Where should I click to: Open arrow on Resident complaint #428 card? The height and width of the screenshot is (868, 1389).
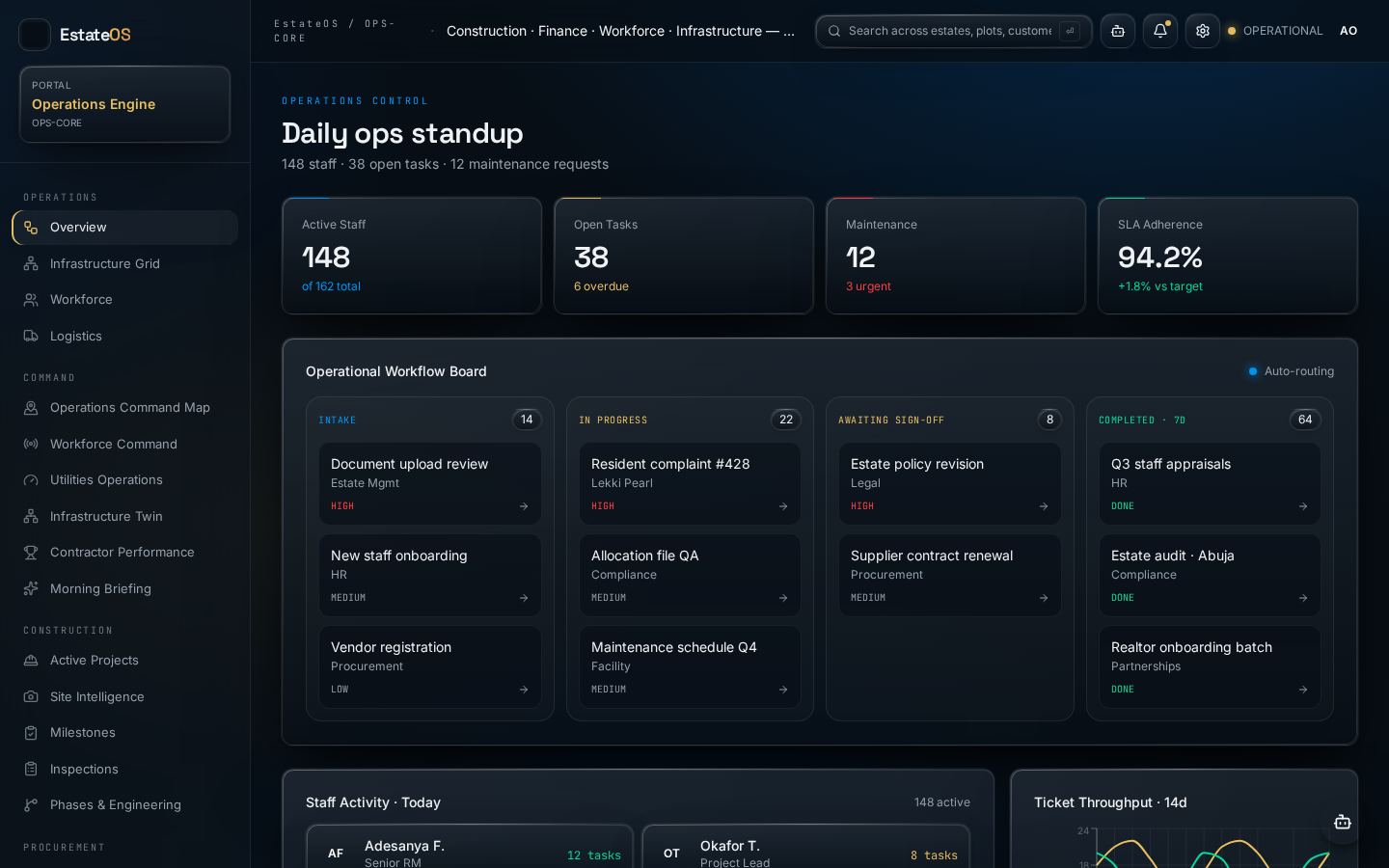click(x=783, y=506)
